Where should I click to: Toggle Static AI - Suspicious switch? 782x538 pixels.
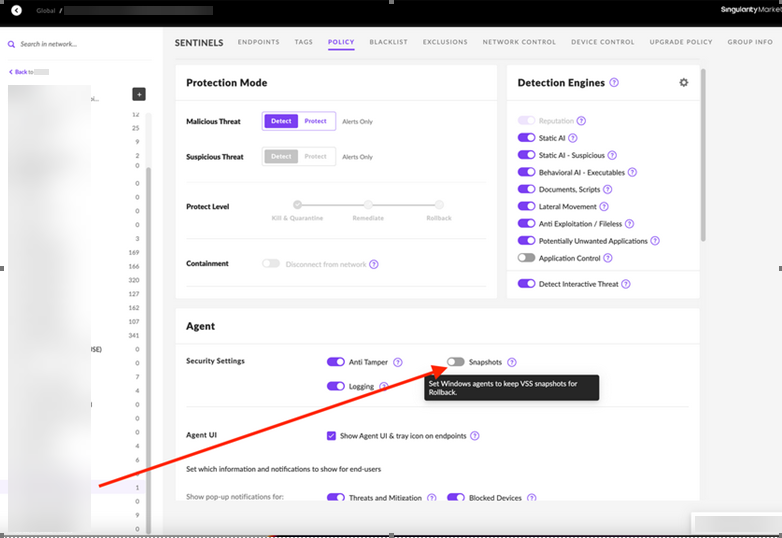(526, 155)
